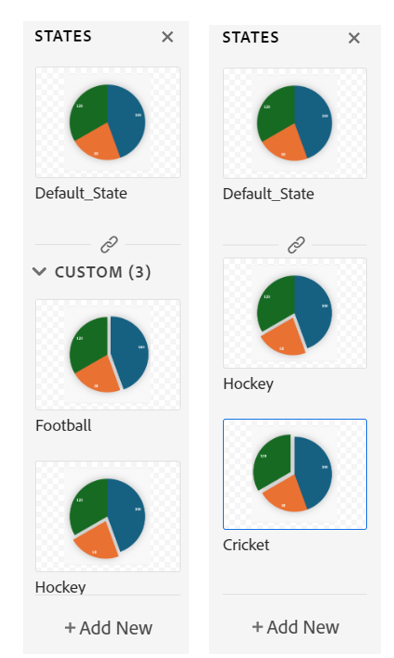Click the link icon in left panel
The image size is (394, 658).
109,245
